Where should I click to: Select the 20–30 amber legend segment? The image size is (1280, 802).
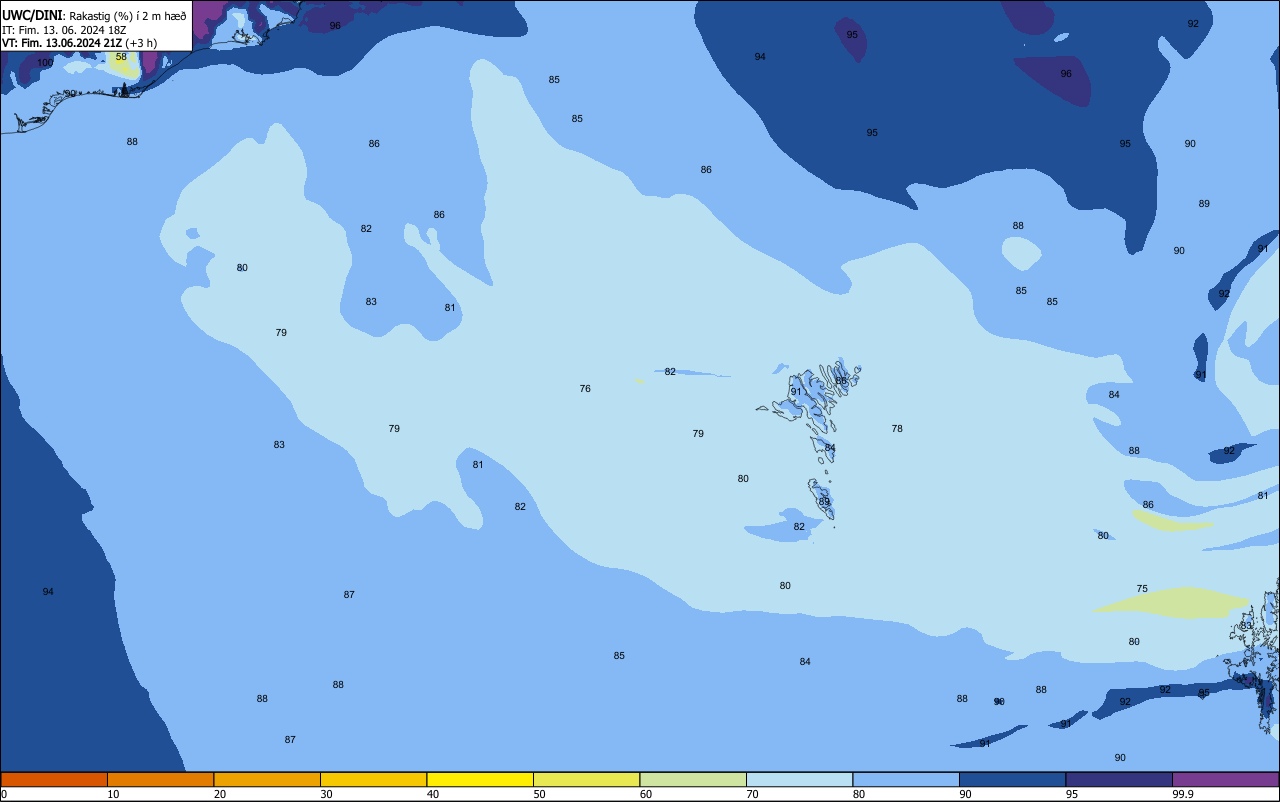click(x=267, y=779)
